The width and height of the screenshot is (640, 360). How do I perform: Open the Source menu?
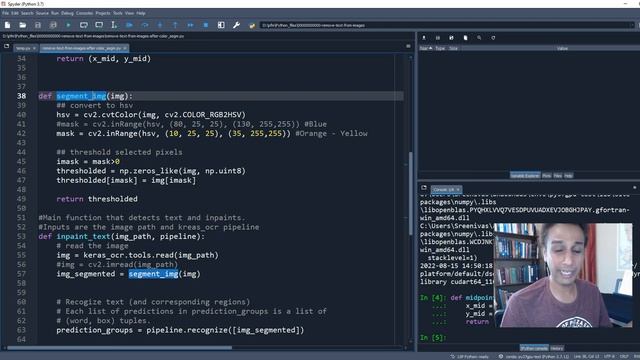pos(42,13)
